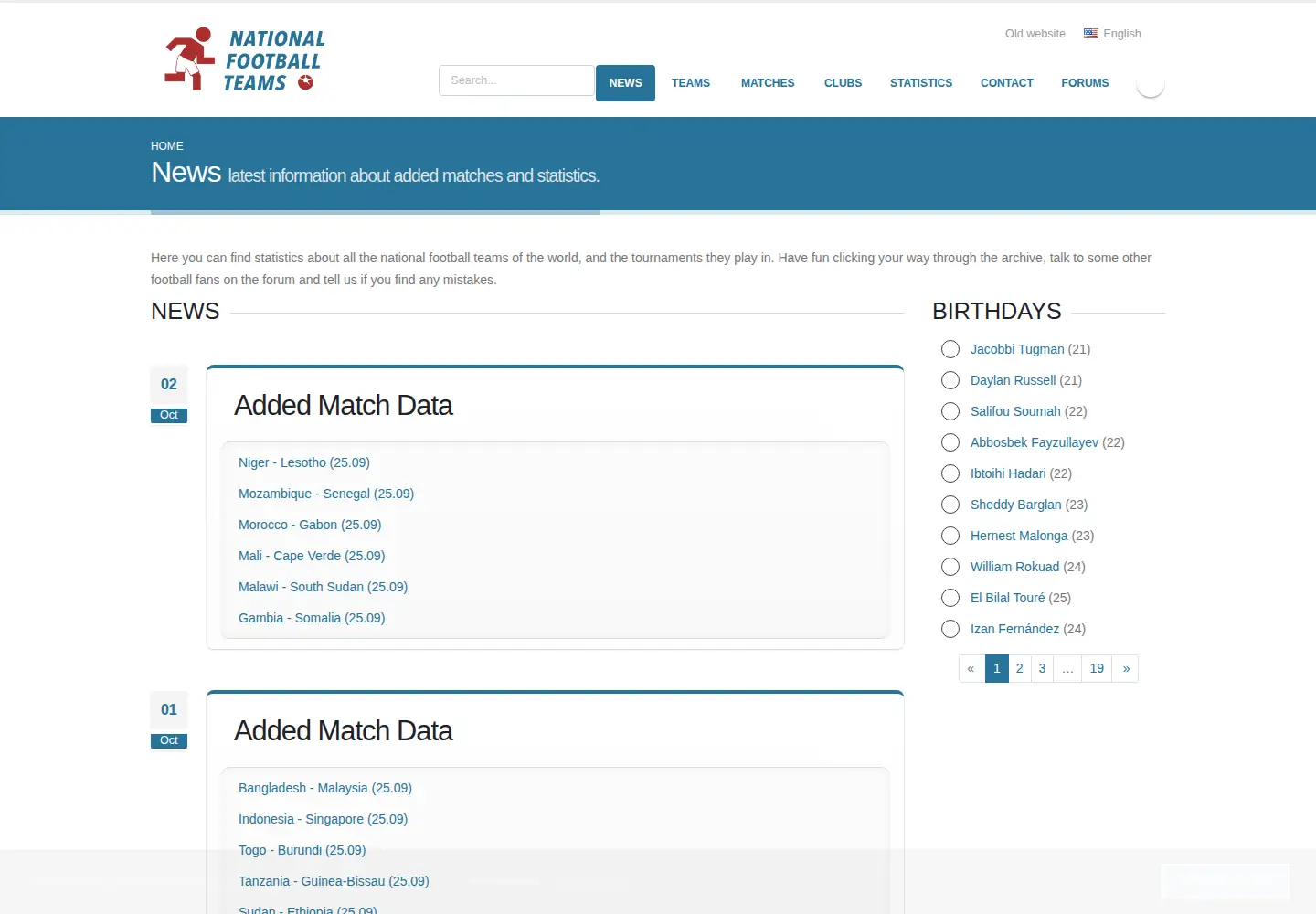Click the round icon beside Forums
This screenshot has width=1316, height=914.
click(x=1150, y=83)
